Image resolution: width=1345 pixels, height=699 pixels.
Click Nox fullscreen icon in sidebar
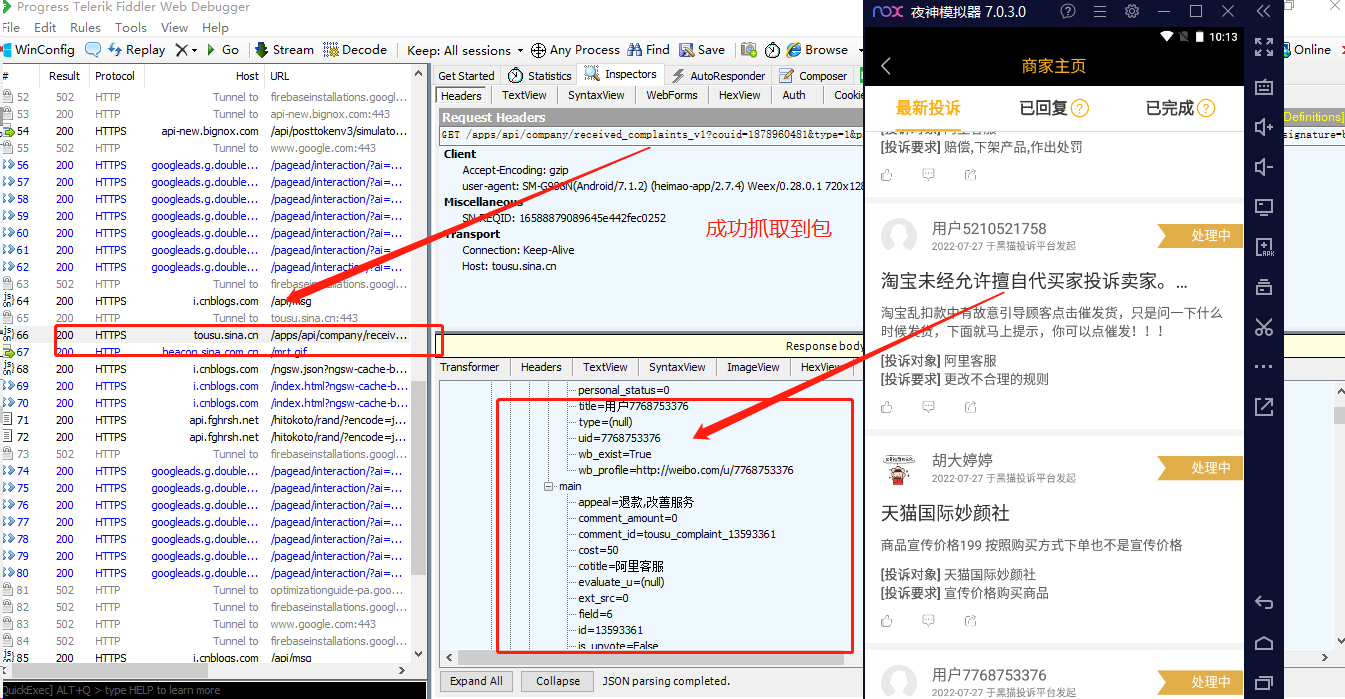click(x=1264, y=47)
